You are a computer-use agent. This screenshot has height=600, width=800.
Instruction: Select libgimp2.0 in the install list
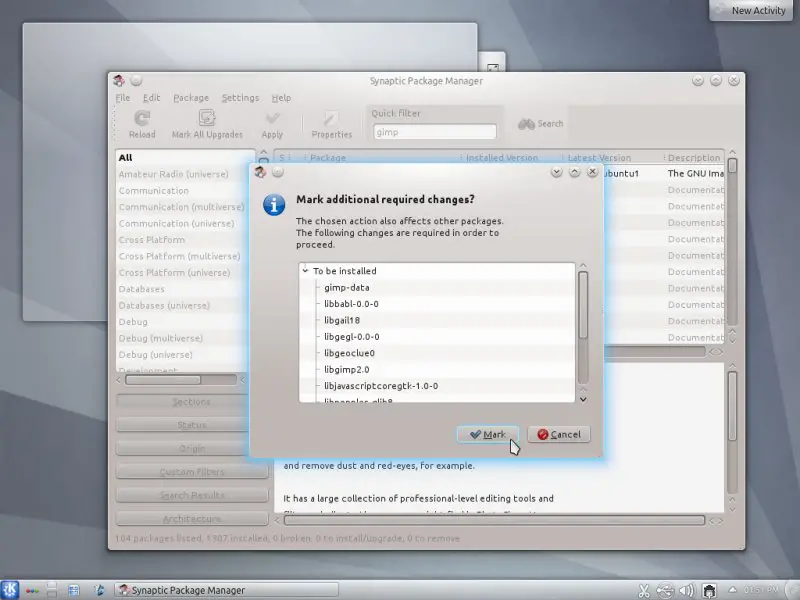(346, 369)
